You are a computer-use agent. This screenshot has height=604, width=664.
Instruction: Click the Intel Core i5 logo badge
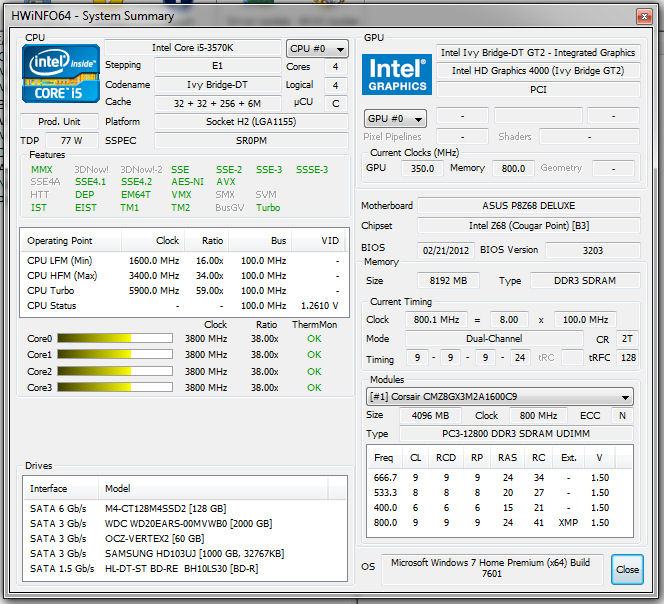pos(61,74)
